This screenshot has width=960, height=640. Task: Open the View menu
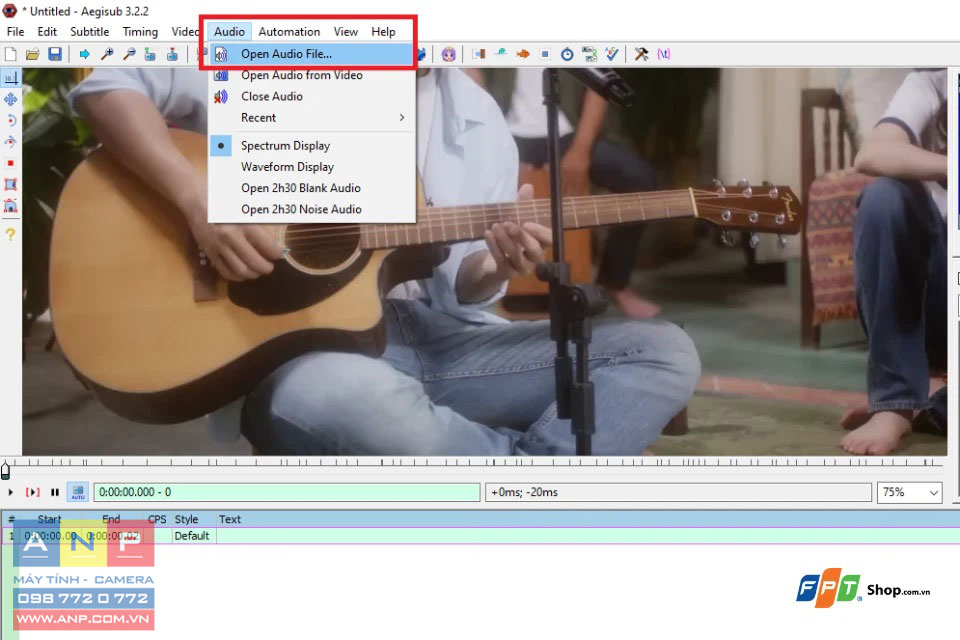pos(345,32)
